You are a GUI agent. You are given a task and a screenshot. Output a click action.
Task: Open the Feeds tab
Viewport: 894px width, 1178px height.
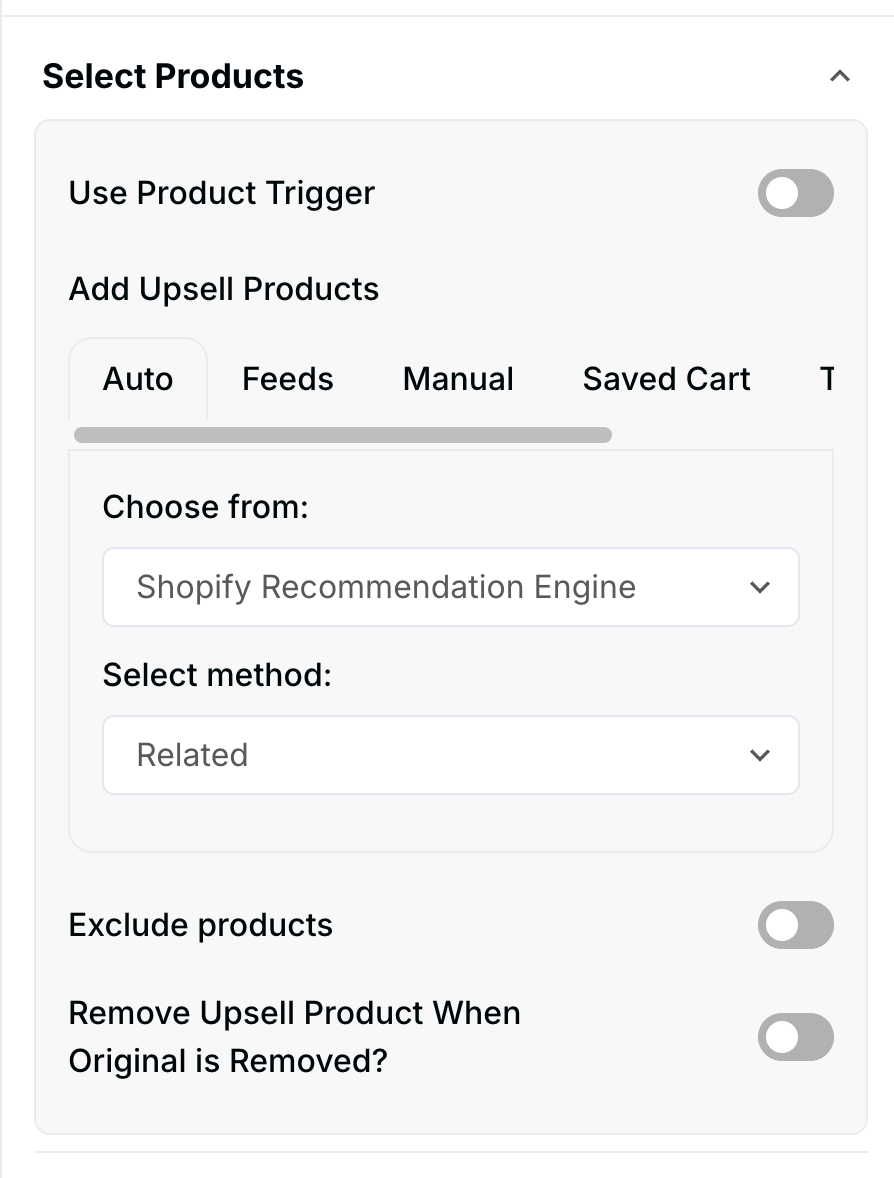coord(288,379)
